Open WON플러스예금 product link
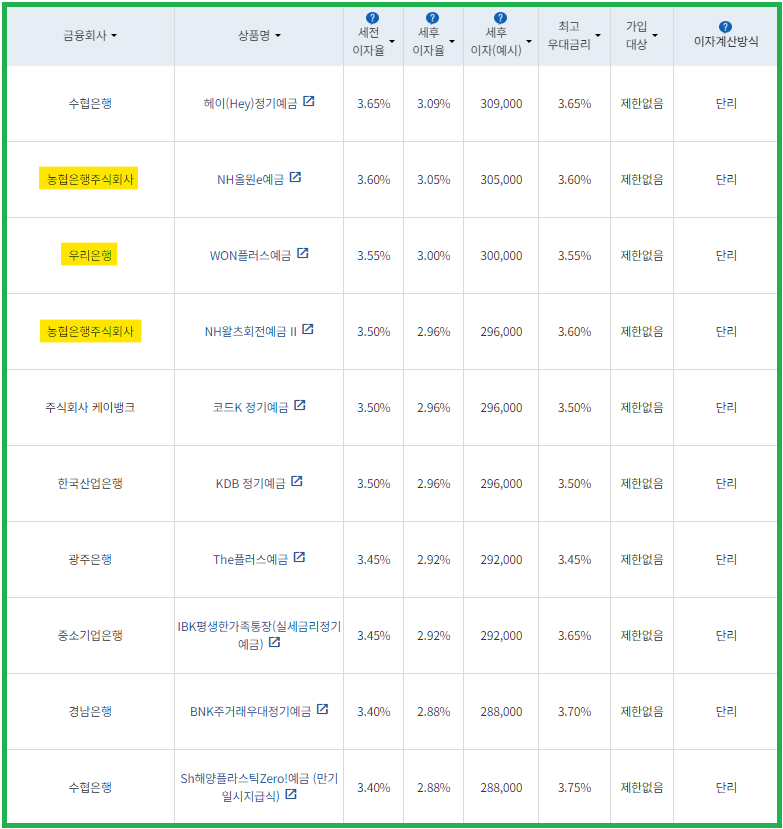 pyautogui.click(x=250, y=256)
